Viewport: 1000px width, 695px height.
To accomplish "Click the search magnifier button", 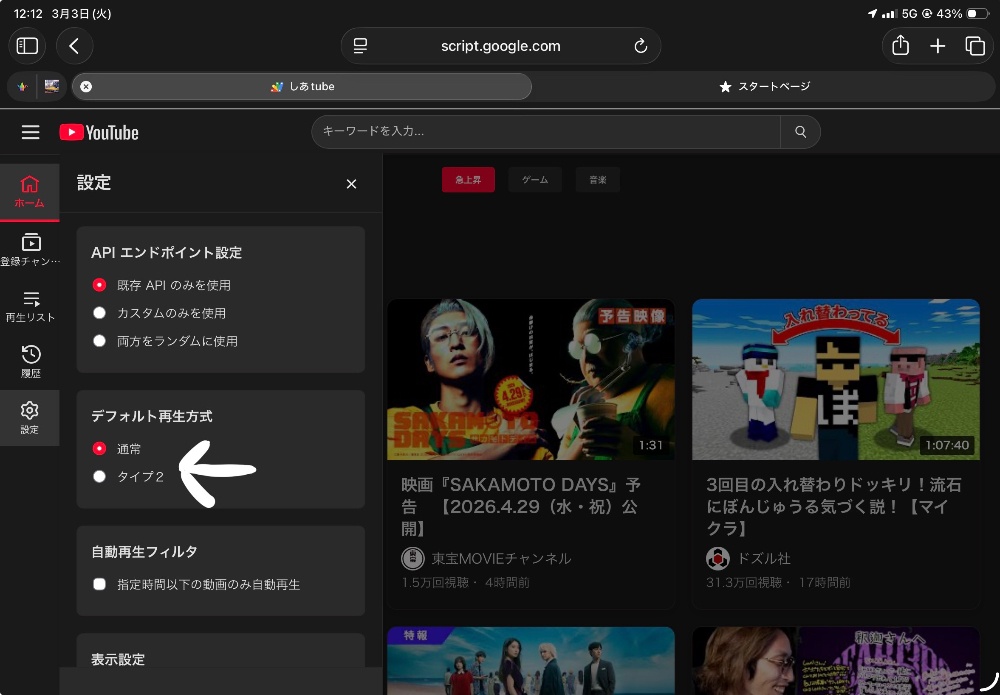I will [800, 132].
